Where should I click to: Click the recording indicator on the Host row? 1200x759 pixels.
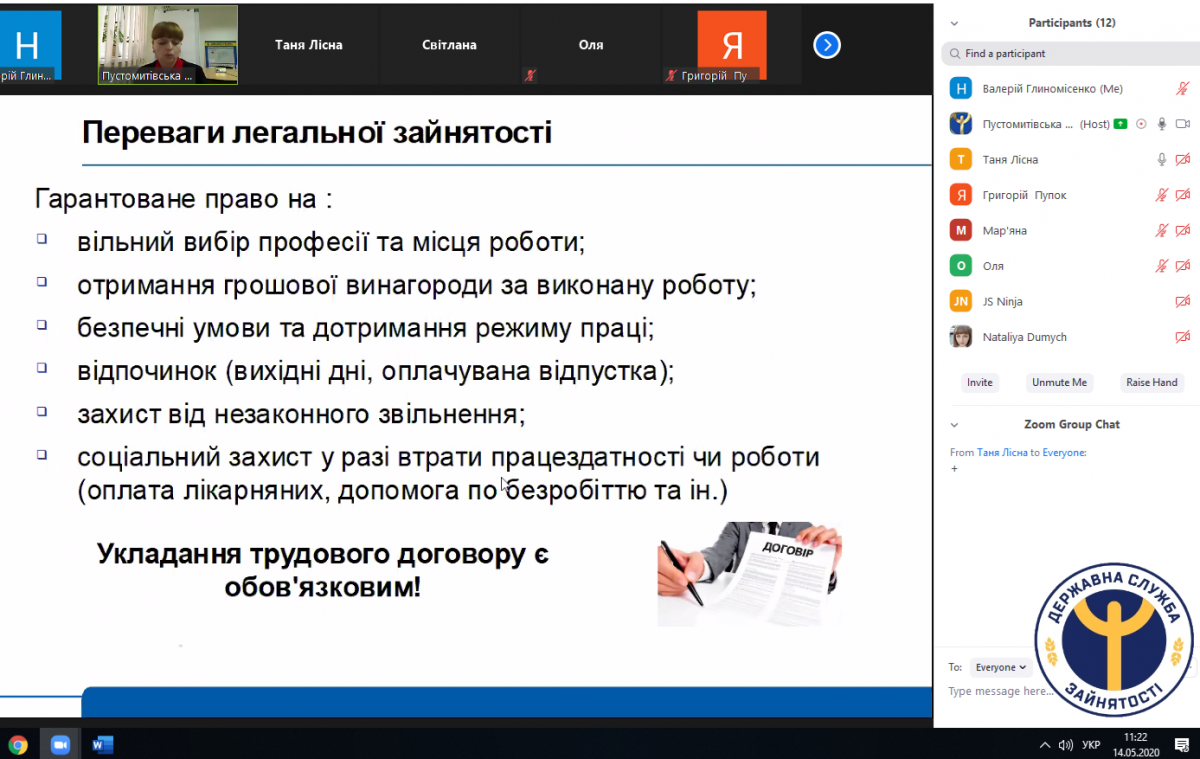[x=1141, y=124]
